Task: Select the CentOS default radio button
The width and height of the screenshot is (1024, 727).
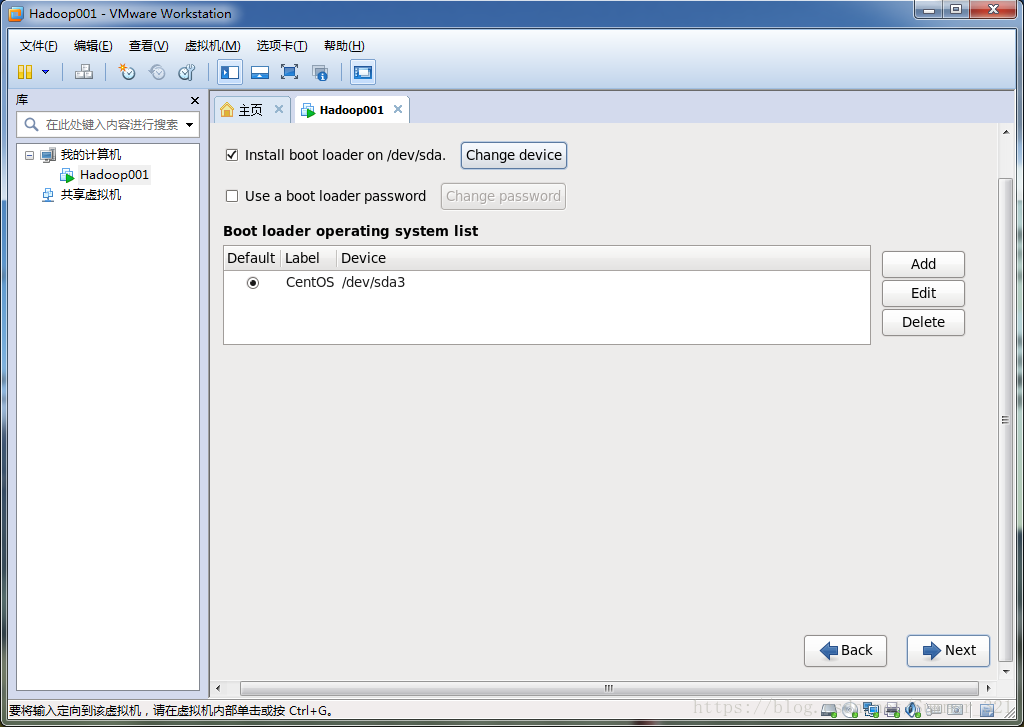Action: 253,283
